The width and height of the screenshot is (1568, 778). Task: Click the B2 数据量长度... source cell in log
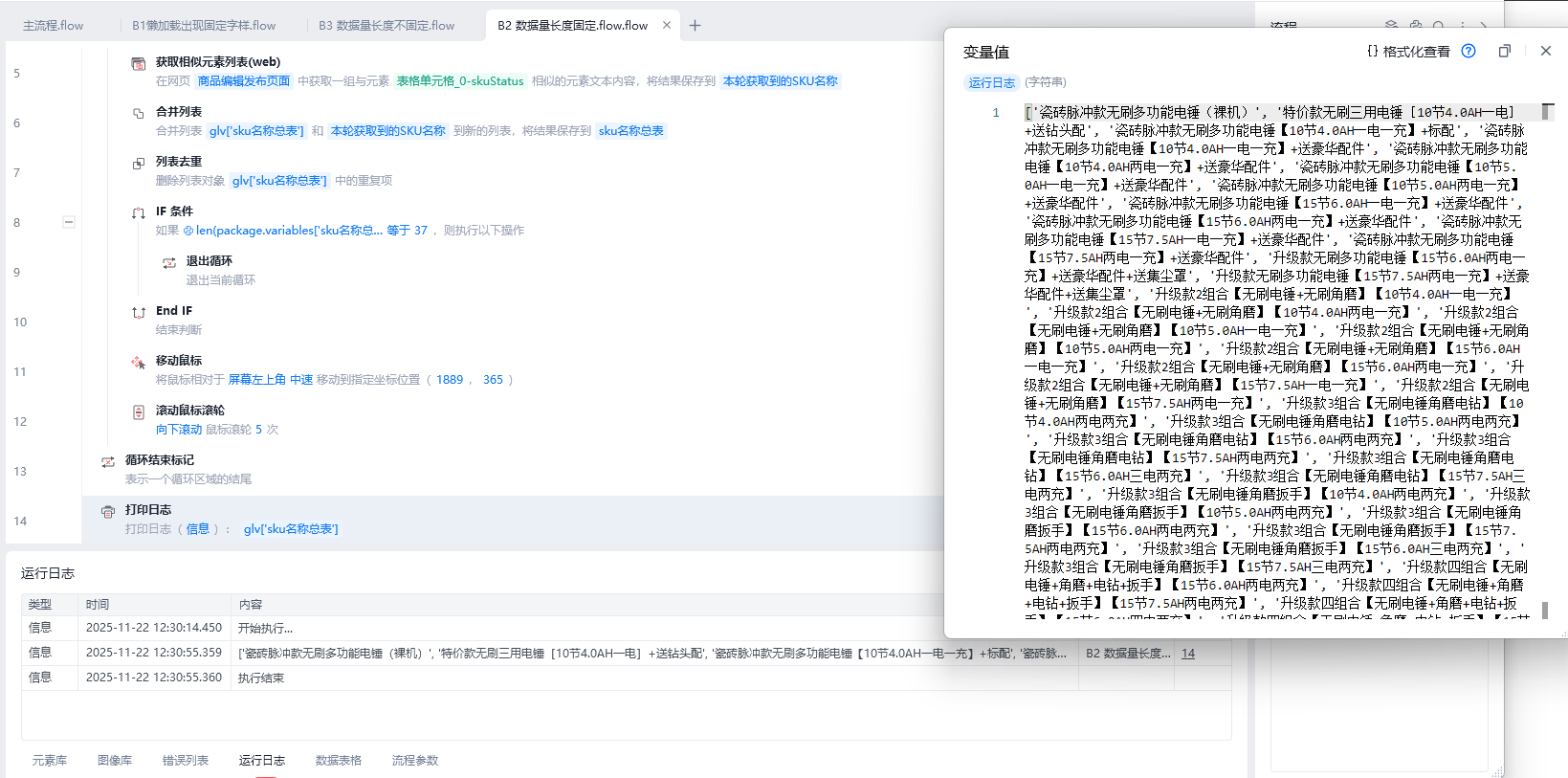1127,654
